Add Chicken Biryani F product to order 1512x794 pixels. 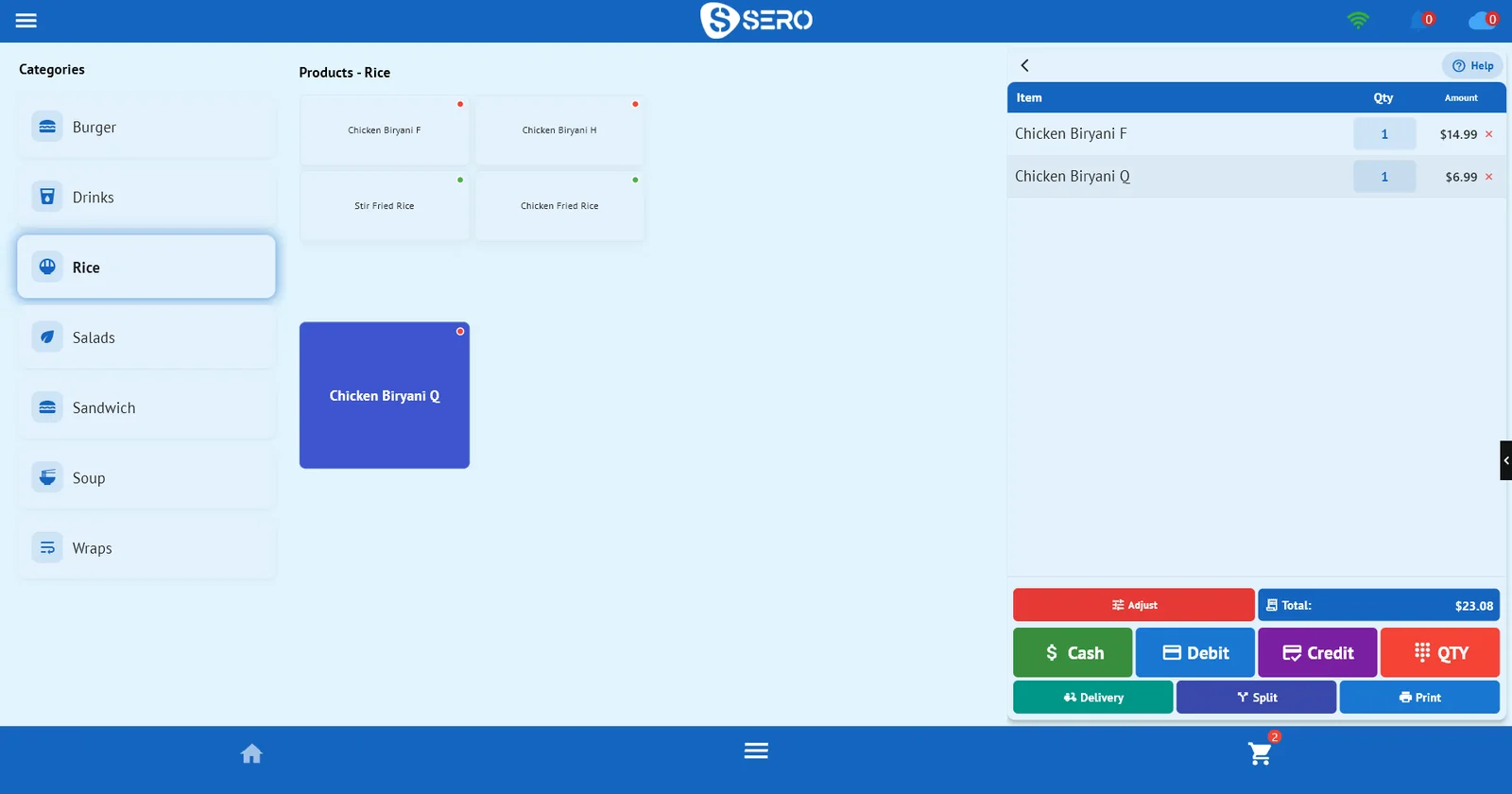385,130
